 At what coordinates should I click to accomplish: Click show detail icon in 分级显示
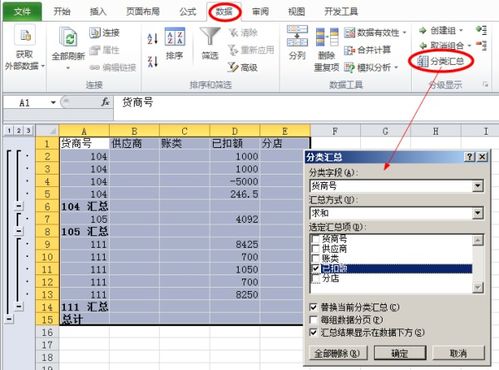pos(481,30)
